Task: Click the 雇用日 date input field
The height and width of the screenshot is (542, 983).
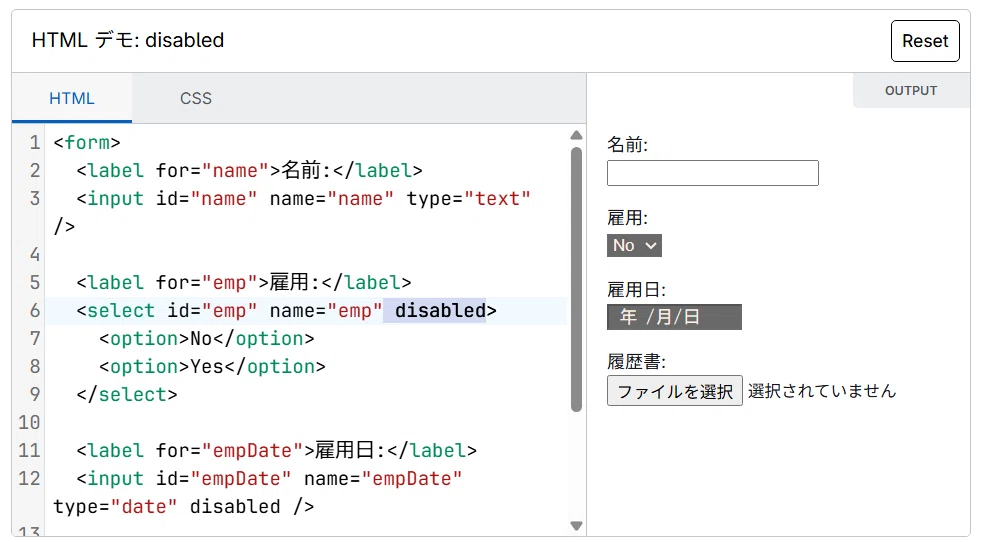Action: (x=674, y=317)
